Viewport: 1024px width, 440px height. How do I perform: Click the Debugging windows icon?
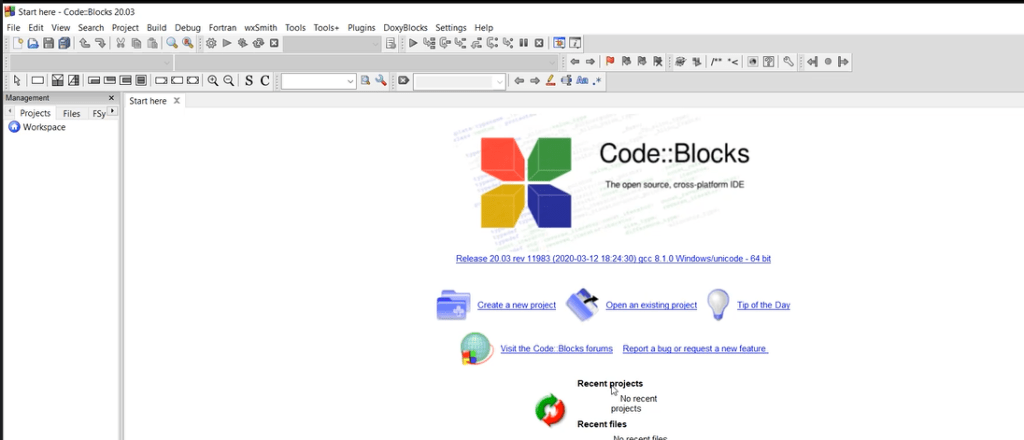559,43
